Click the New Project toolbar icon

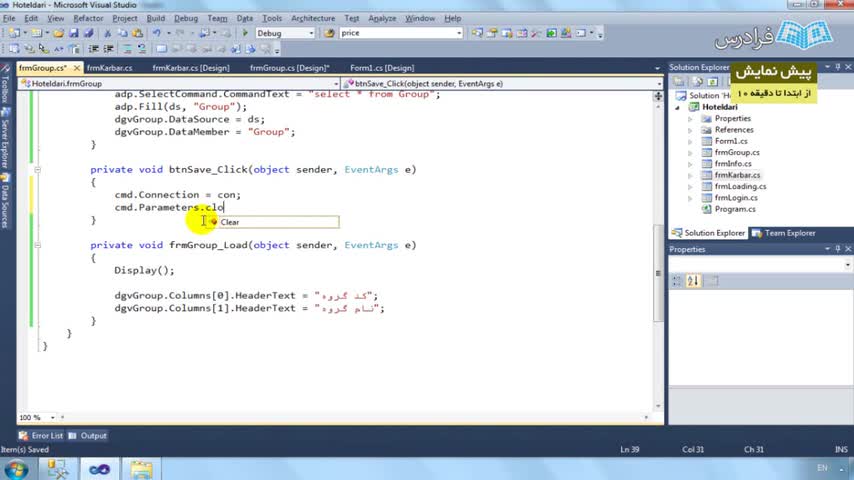click(x=14, y=33)
